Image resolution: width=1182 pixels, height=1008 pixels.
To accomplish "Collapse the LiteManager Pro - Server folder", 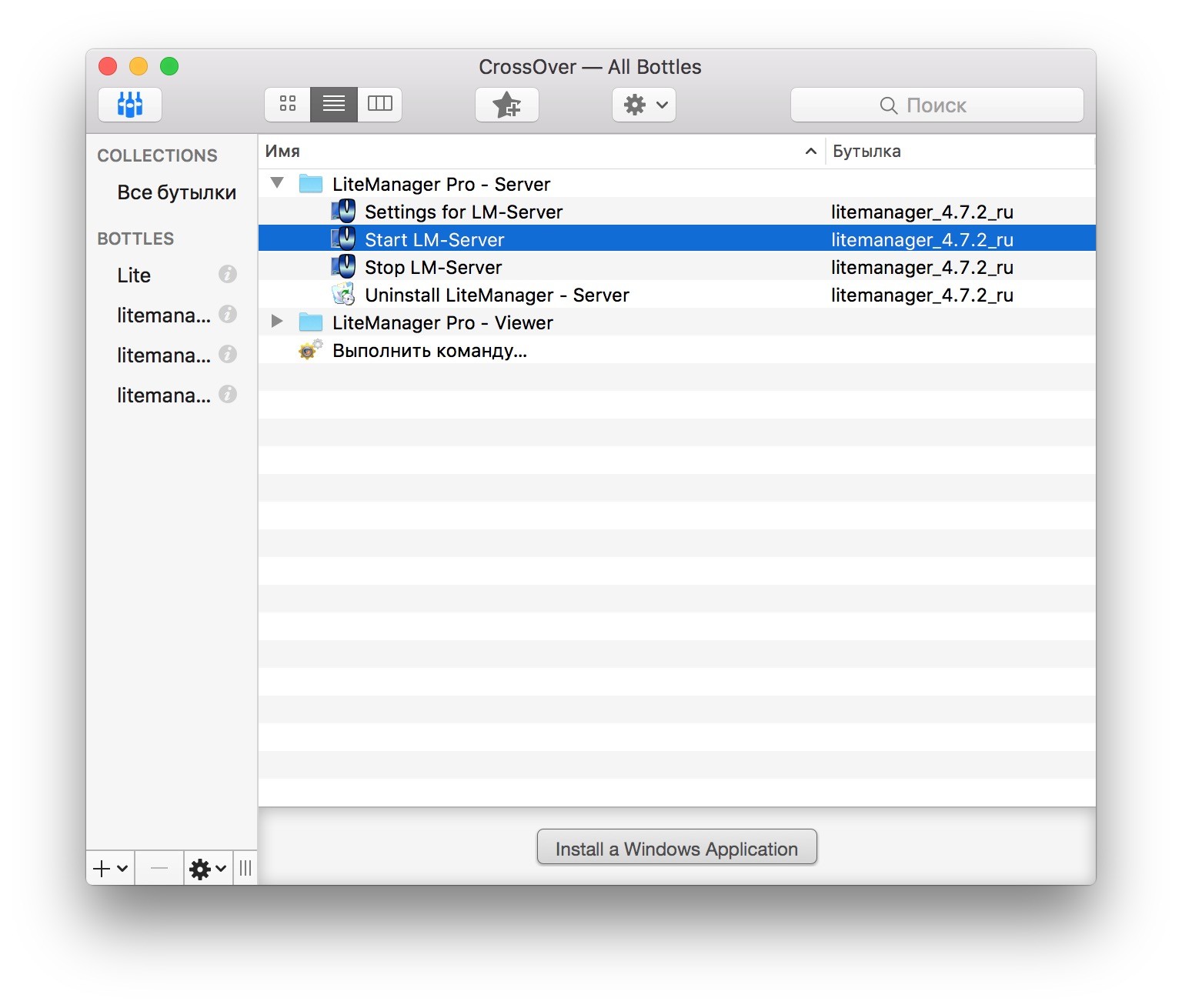I will tap(278, 183).
